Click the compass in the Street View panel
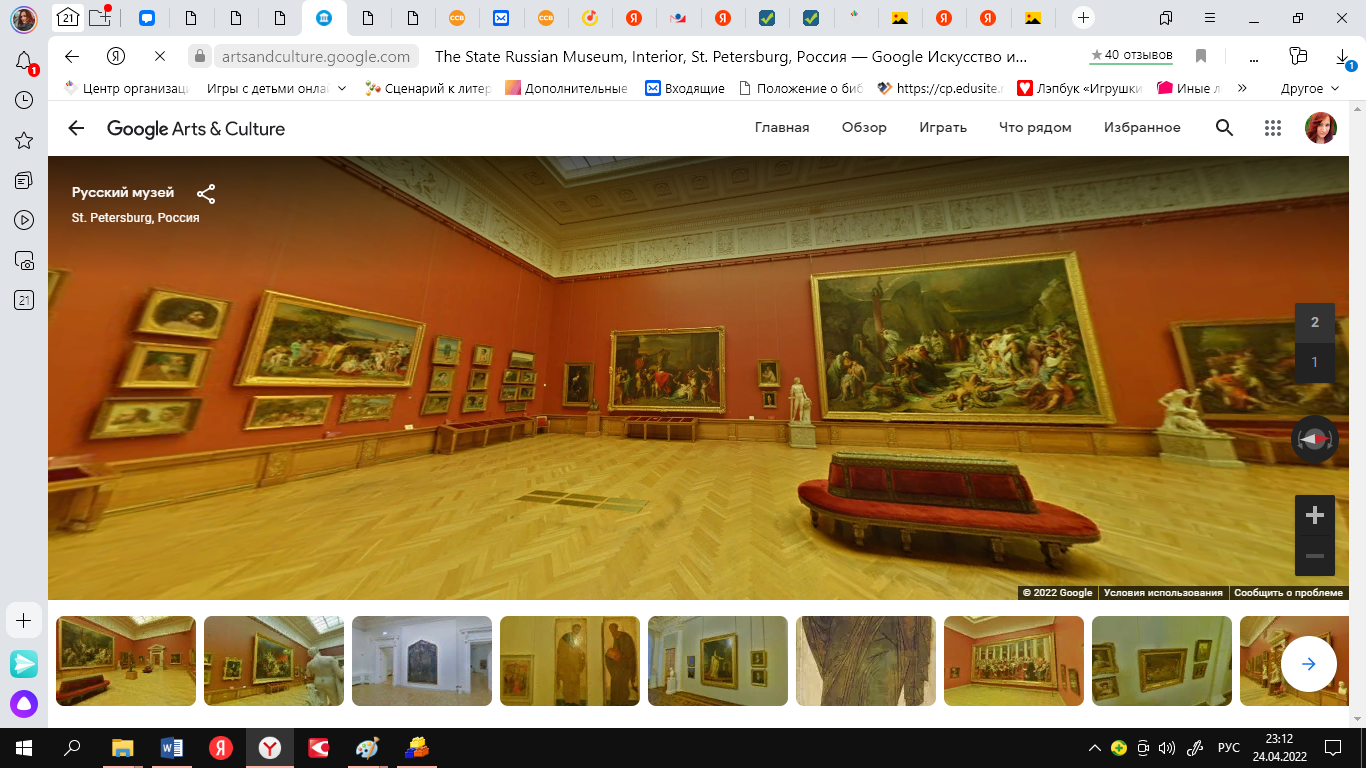This screenshot has width=1366, height=768. pyautogui.click(x=1315, y=439)
